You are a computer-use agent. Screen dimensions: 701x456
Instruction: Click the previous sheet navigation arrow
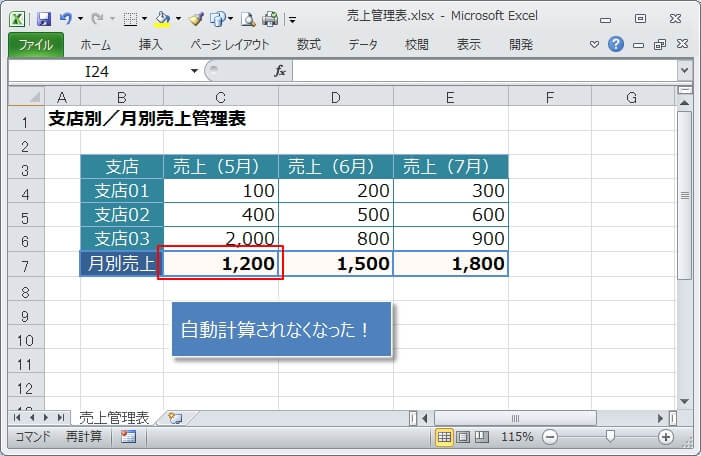click(x=32, y=418)
